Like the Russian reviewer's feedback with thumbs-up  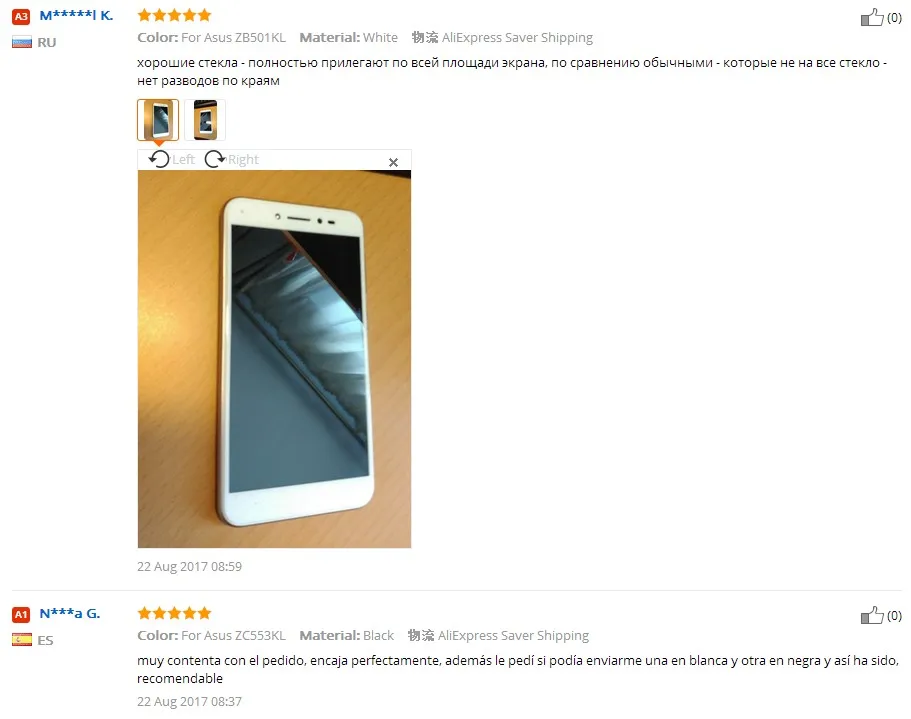(872, 17)
